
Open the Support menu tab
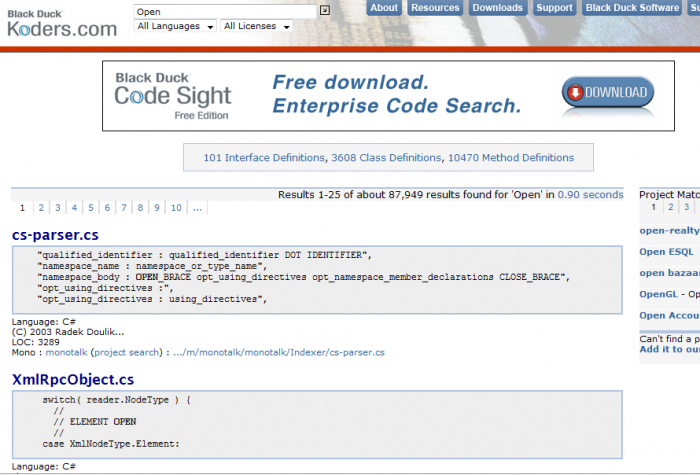(x=554, y=8)
